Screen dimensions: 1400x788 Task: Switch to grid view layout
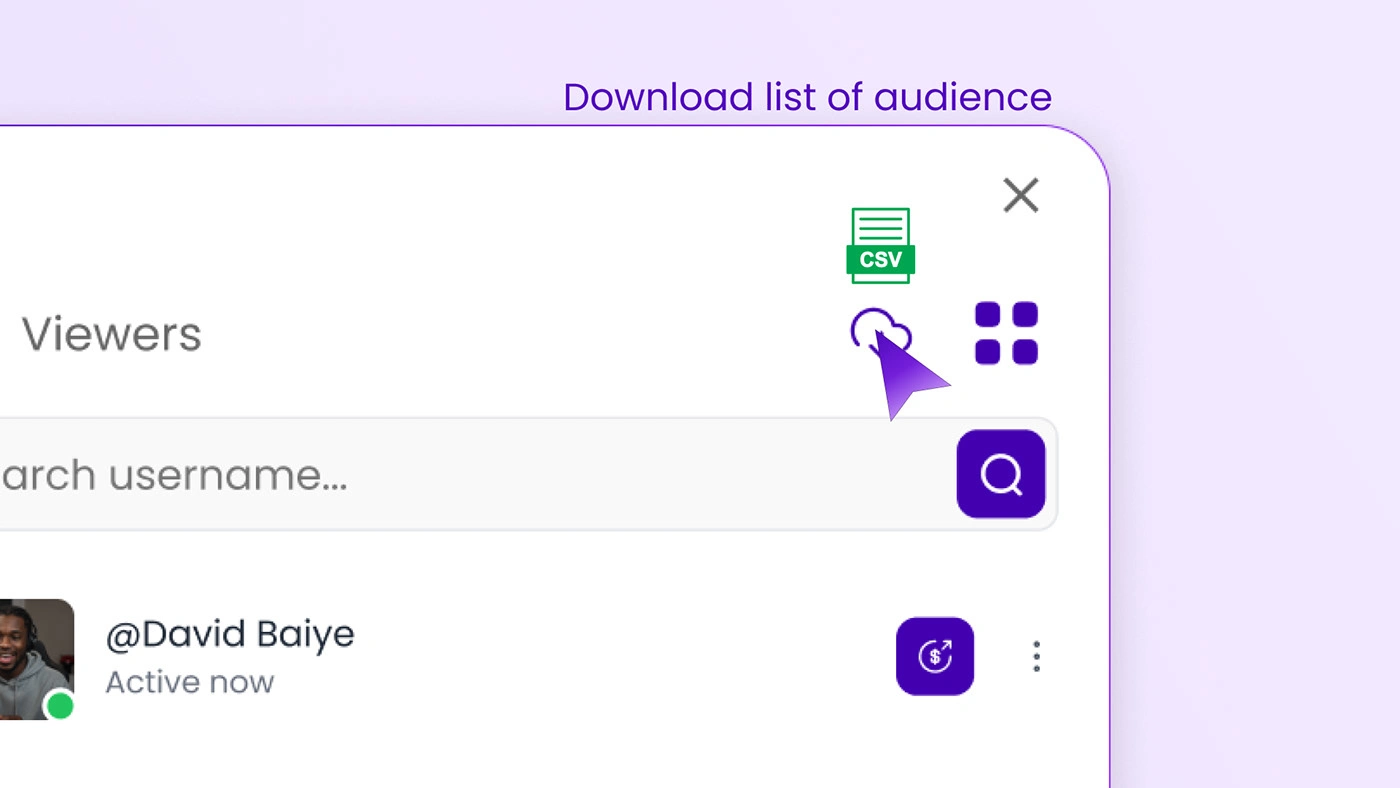point(1006,333)
